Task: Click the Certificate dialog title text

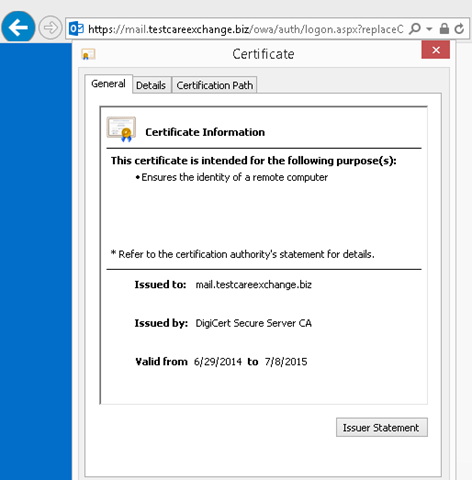Action: point(263,54)
